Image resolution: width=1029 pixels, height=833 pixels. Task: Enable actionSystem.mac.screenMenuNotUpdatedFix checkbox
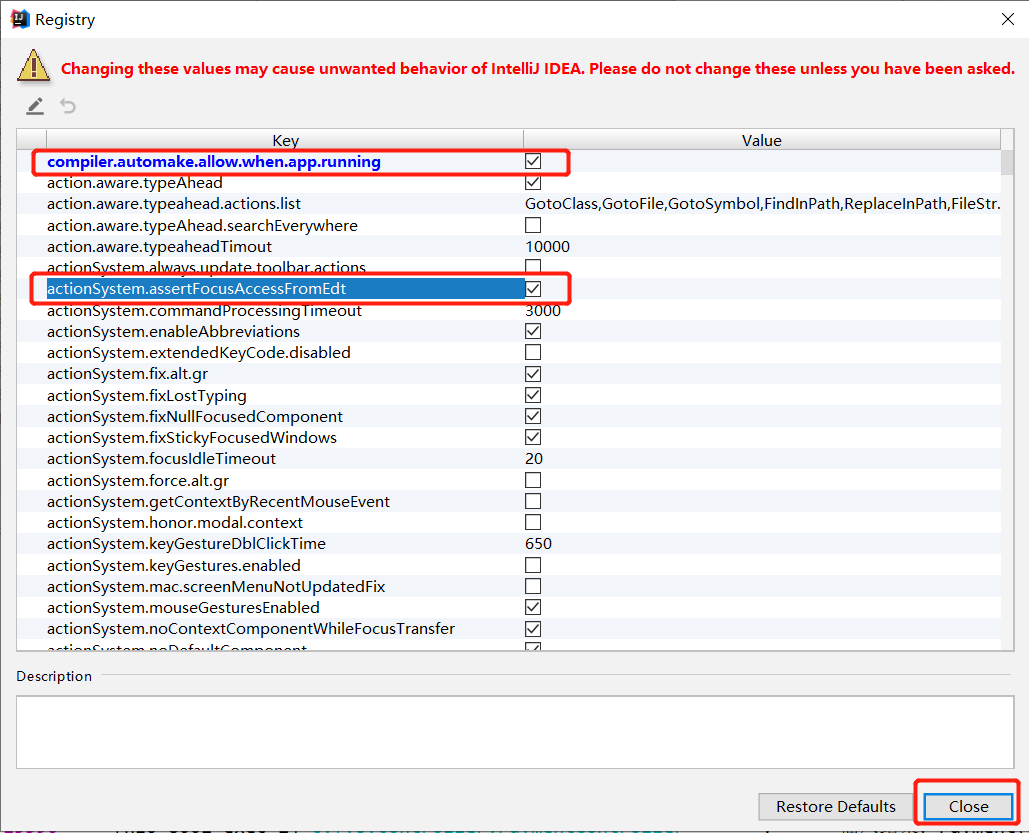pos(533,586)
